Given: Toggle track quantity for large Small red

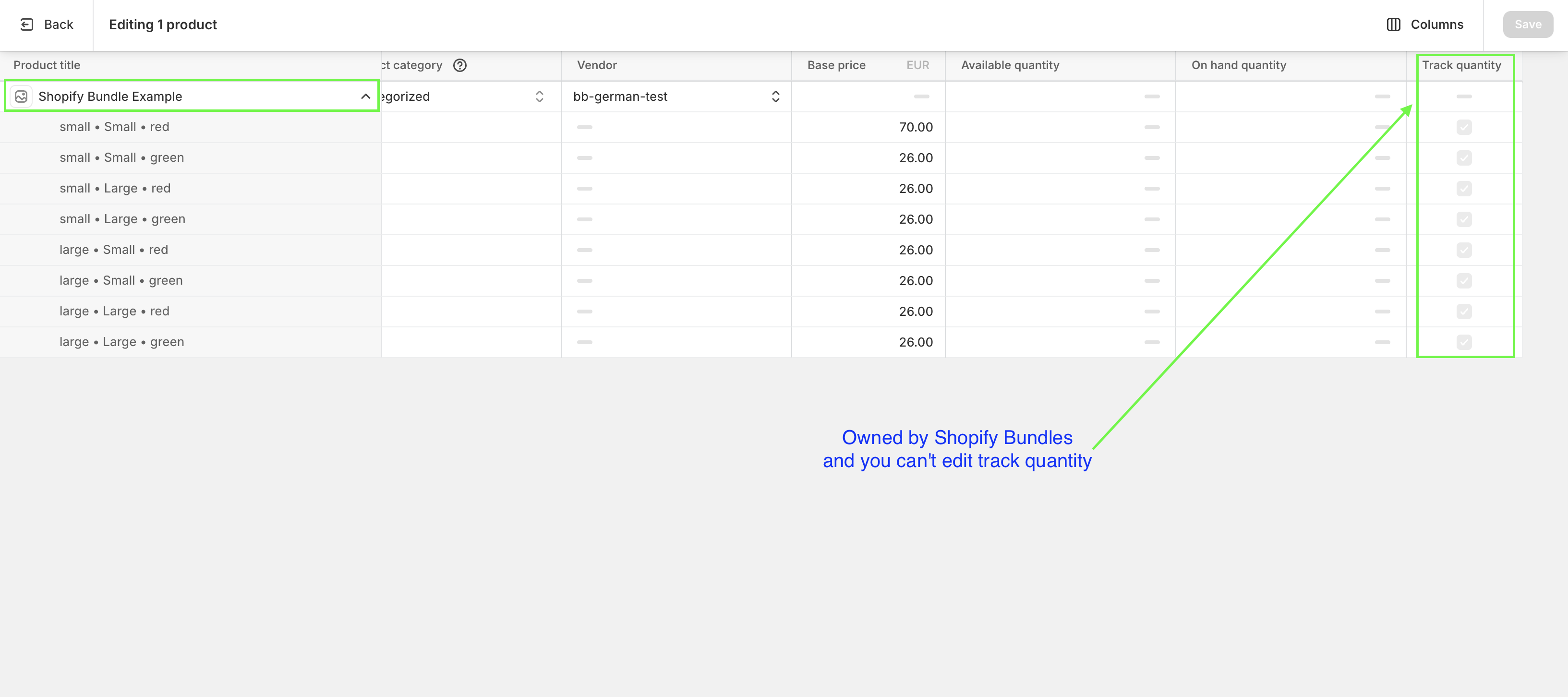Looking at the screenshot, I should [1464, 250].
